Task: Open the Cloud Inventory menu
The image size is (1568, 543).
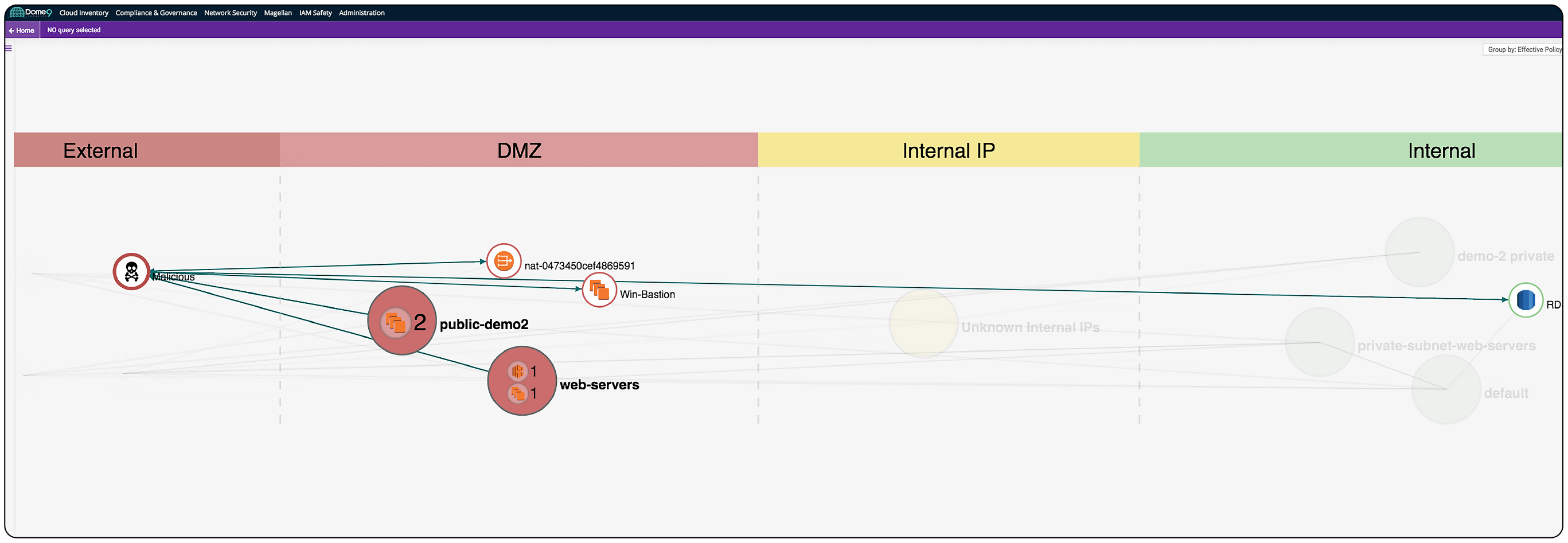Action: [x=84, y=13]
